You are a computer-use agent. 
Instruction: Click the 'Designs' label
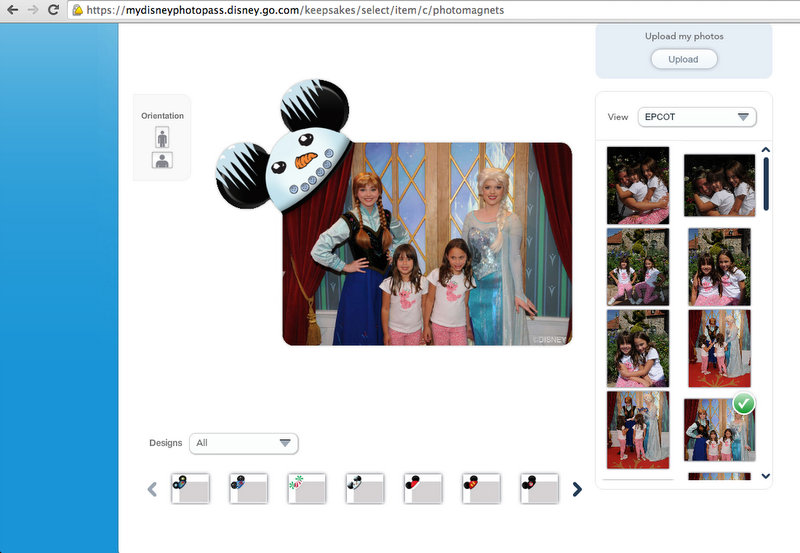[165, 443]
